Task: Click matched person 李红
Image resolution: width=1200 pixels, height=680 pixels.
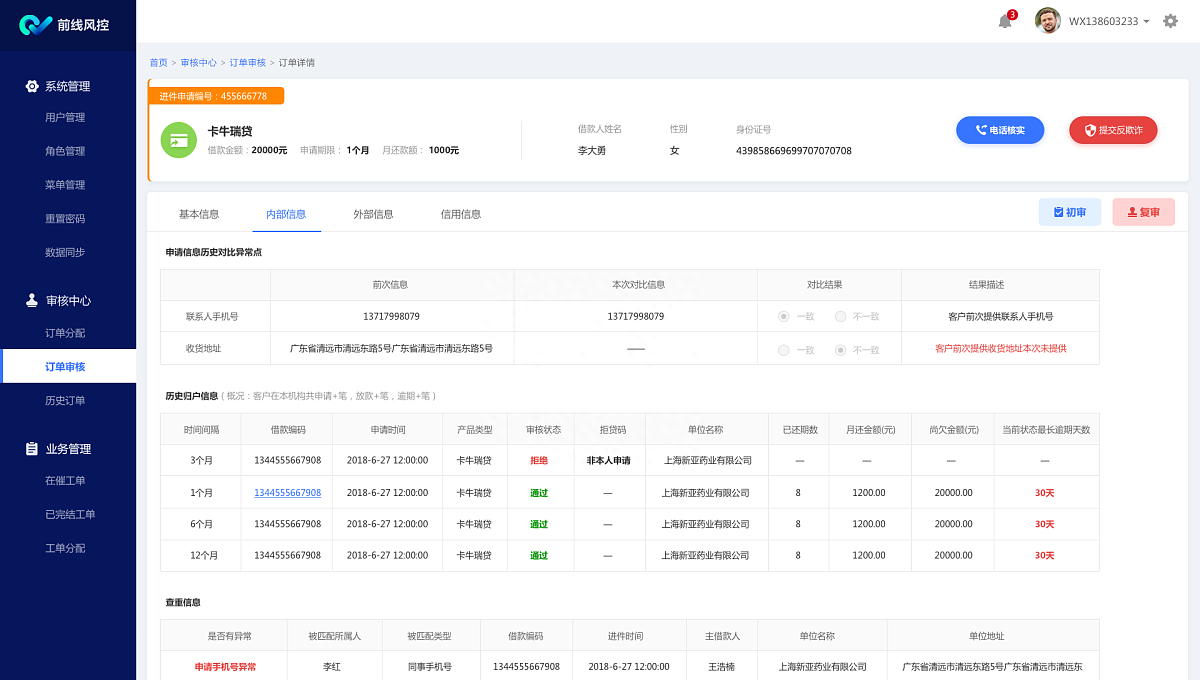Action: (x=332, y=667)
